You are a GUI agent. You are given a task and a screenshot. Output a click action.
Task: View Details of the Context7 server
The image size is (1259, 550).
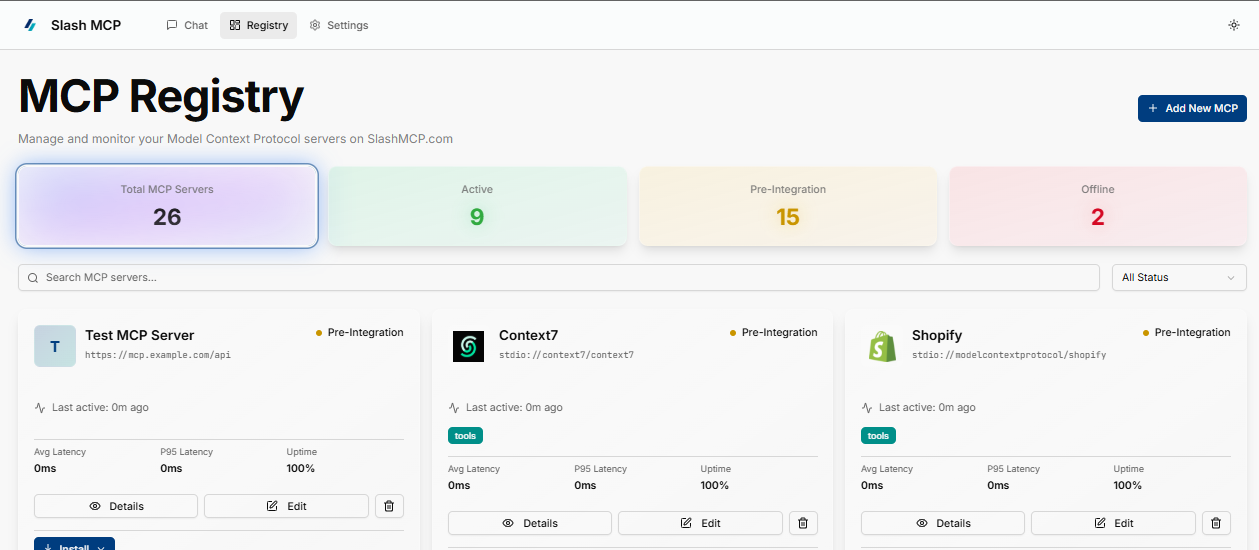(x=529, y=523)
